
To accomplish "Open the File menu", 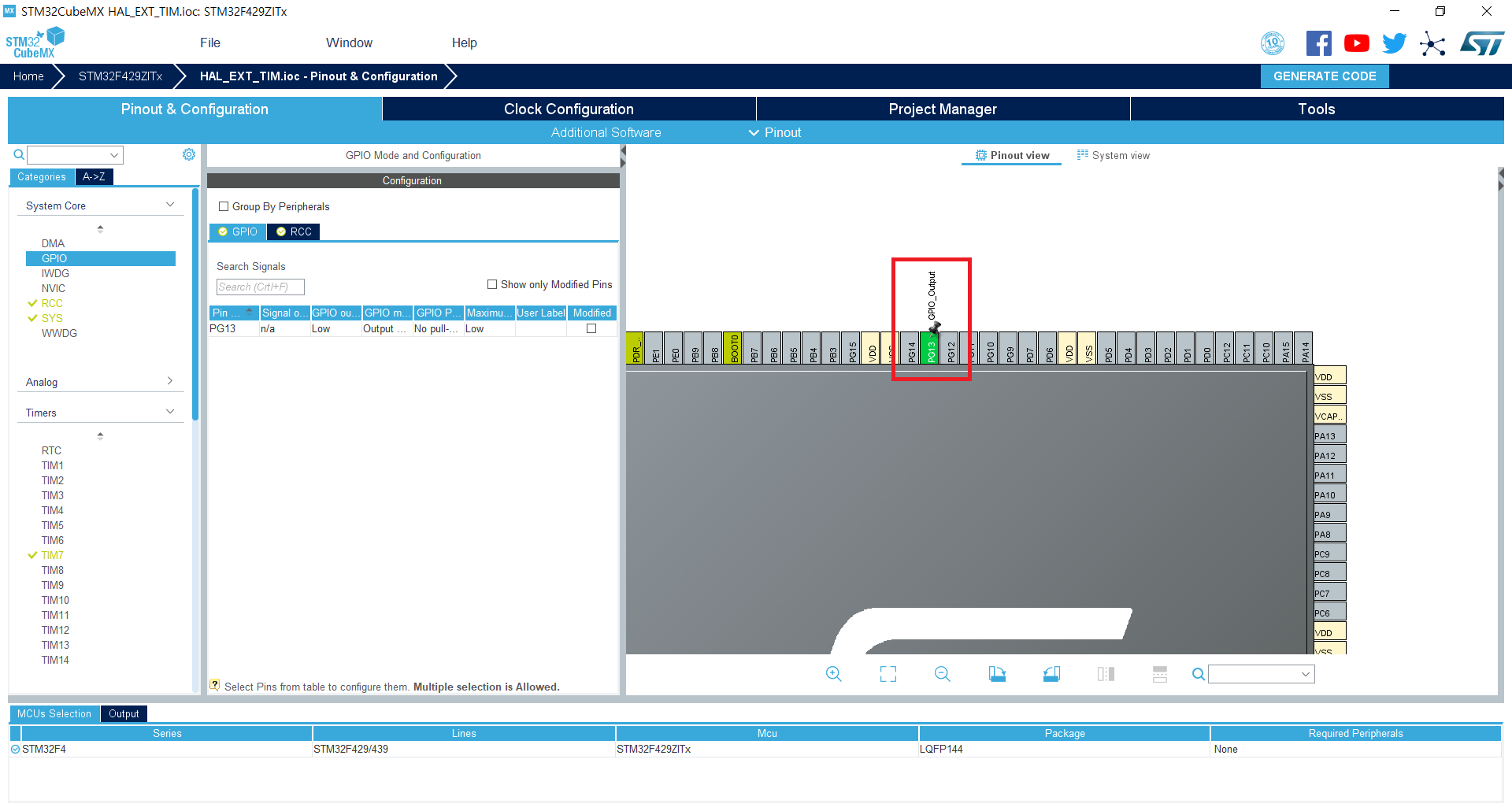I will 210,43.
